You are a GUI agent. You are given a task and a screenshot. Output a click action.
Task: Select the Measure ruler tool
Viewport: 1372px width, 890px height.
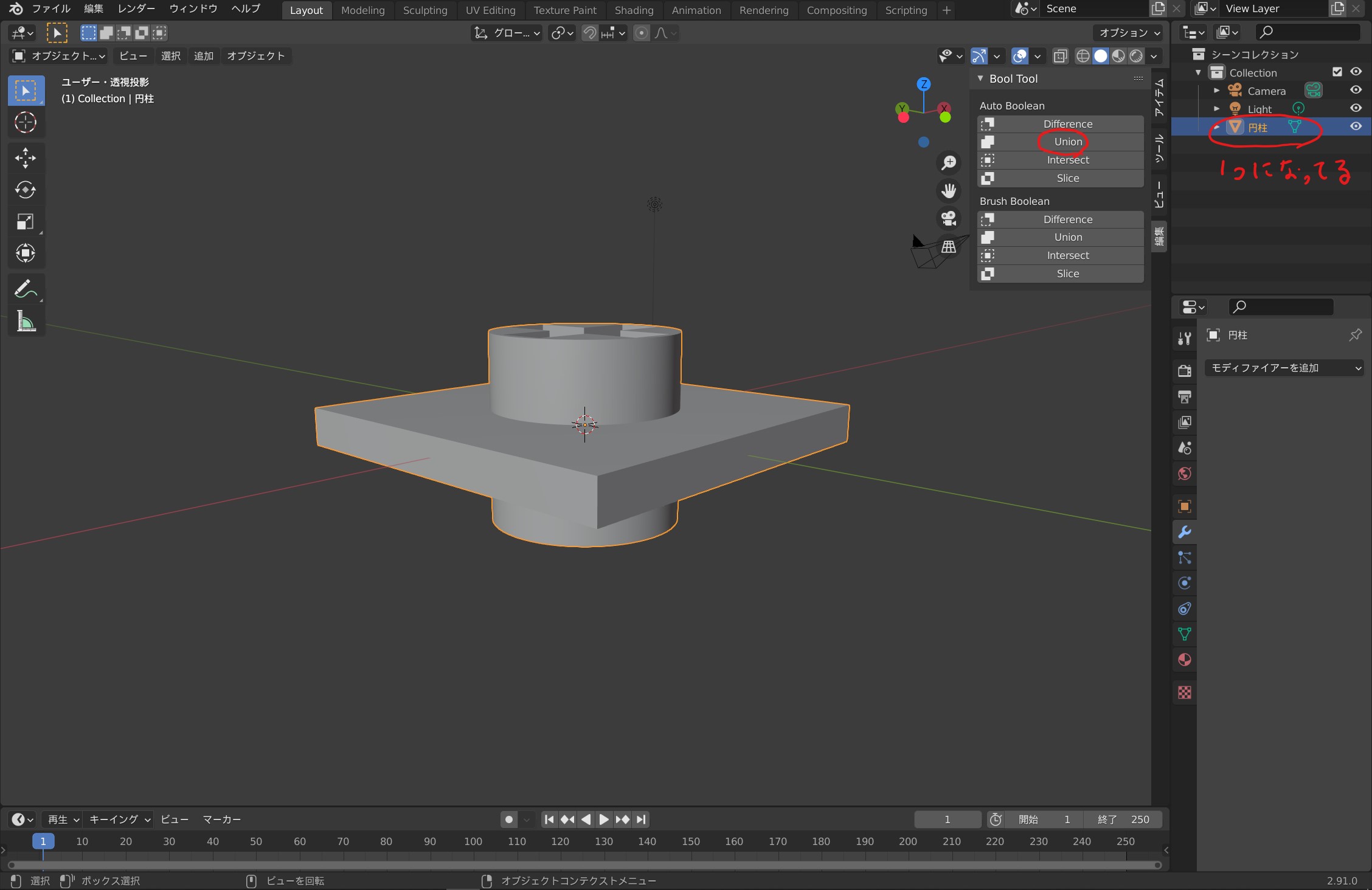click(25, 321)
